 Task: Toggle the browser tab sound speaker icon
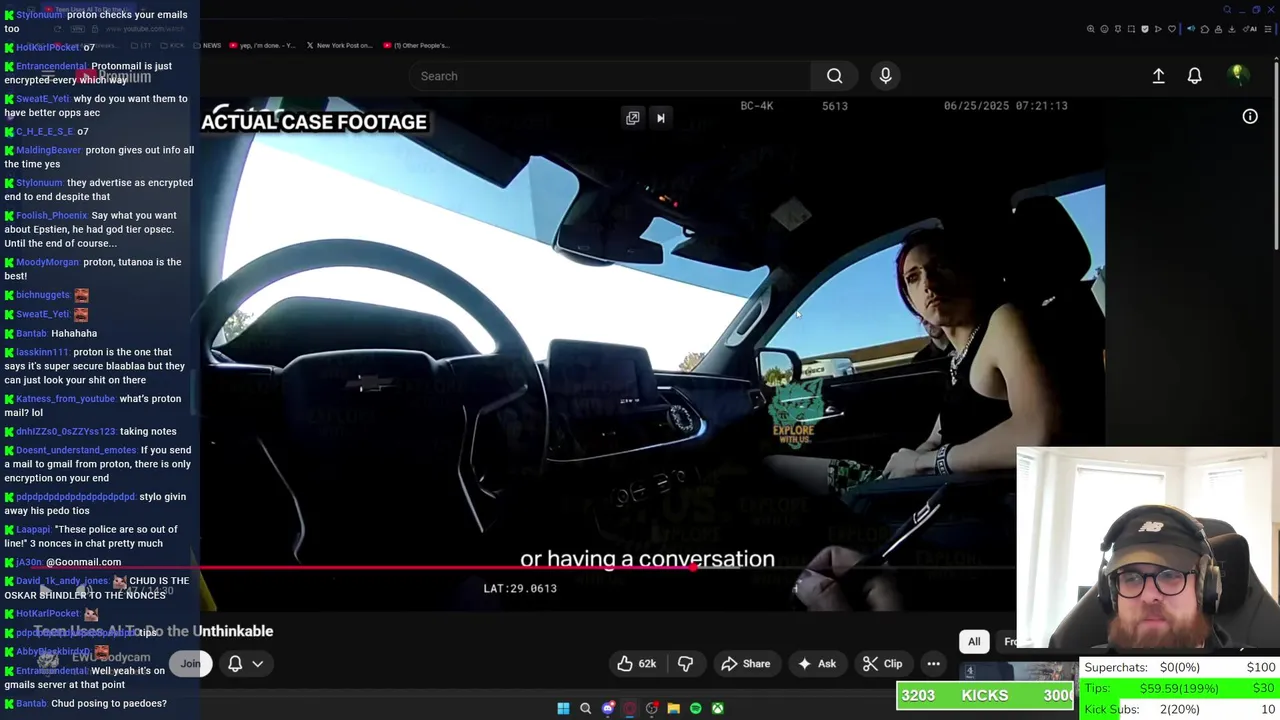[x=1191, y=29]
